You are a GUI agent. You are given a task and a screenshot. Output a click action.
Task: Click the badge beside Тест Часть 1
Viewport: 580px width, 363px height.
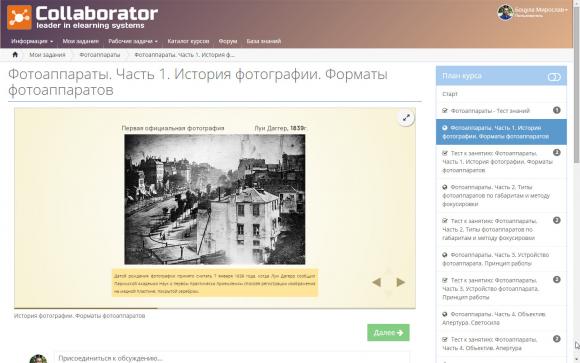(x=557, y=152)
